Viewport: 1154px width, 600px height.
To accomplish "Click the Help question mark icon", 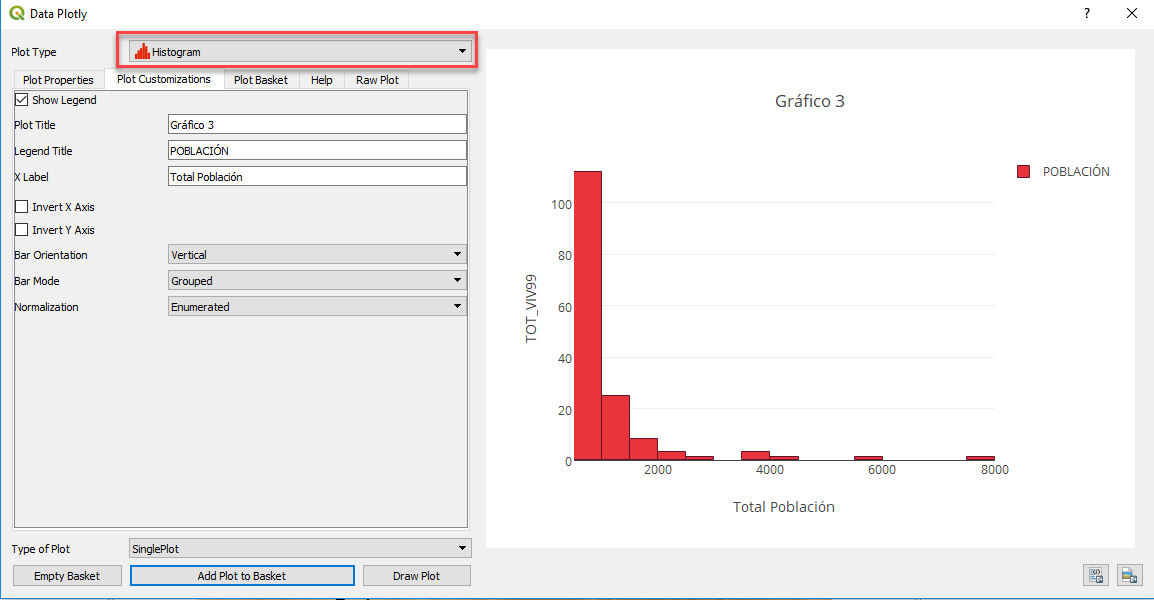I will tap(1086, 13).
